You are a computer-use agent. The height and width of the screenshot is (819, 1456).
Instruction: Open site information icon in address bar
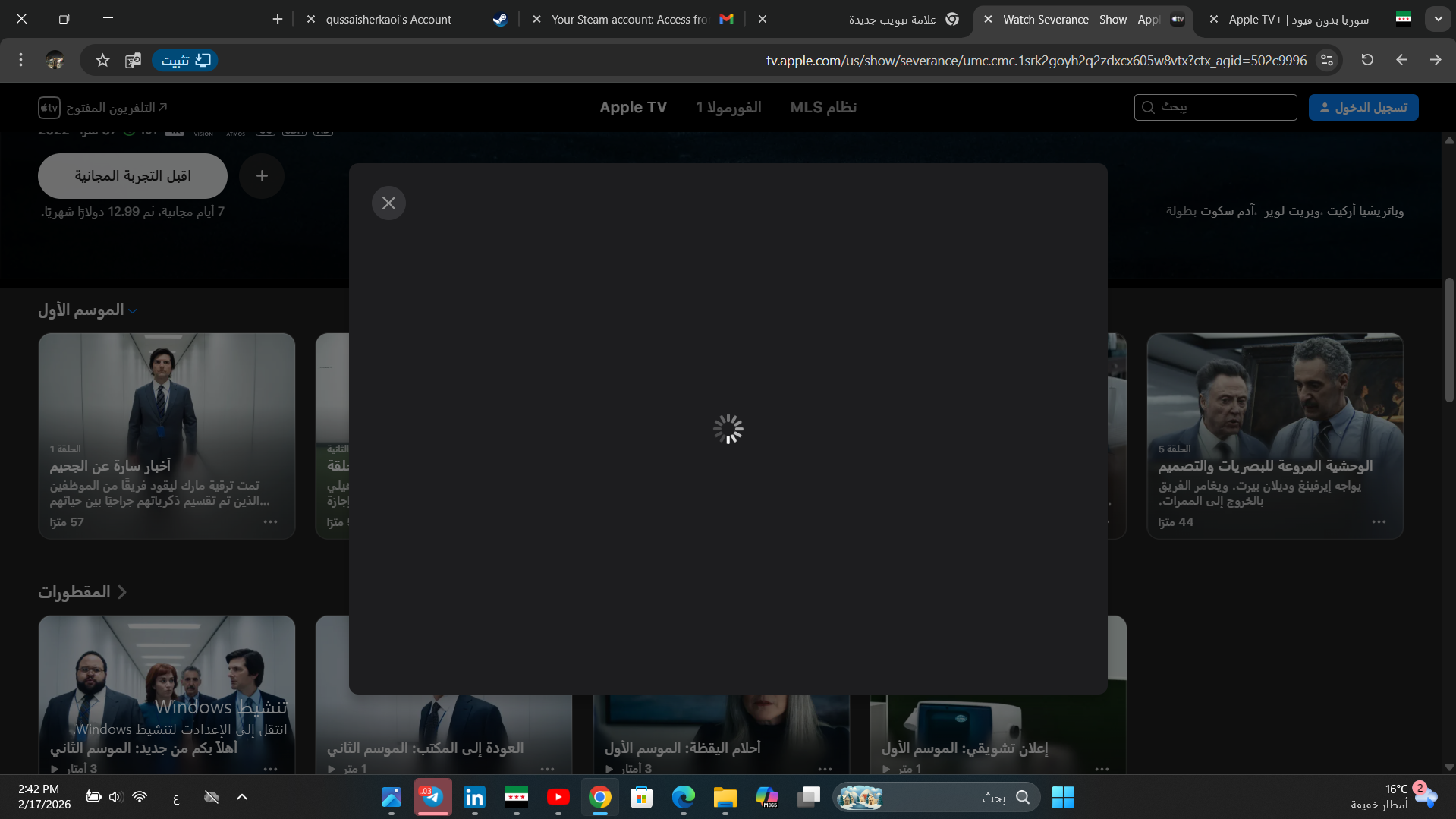(x=1326, y=60)
